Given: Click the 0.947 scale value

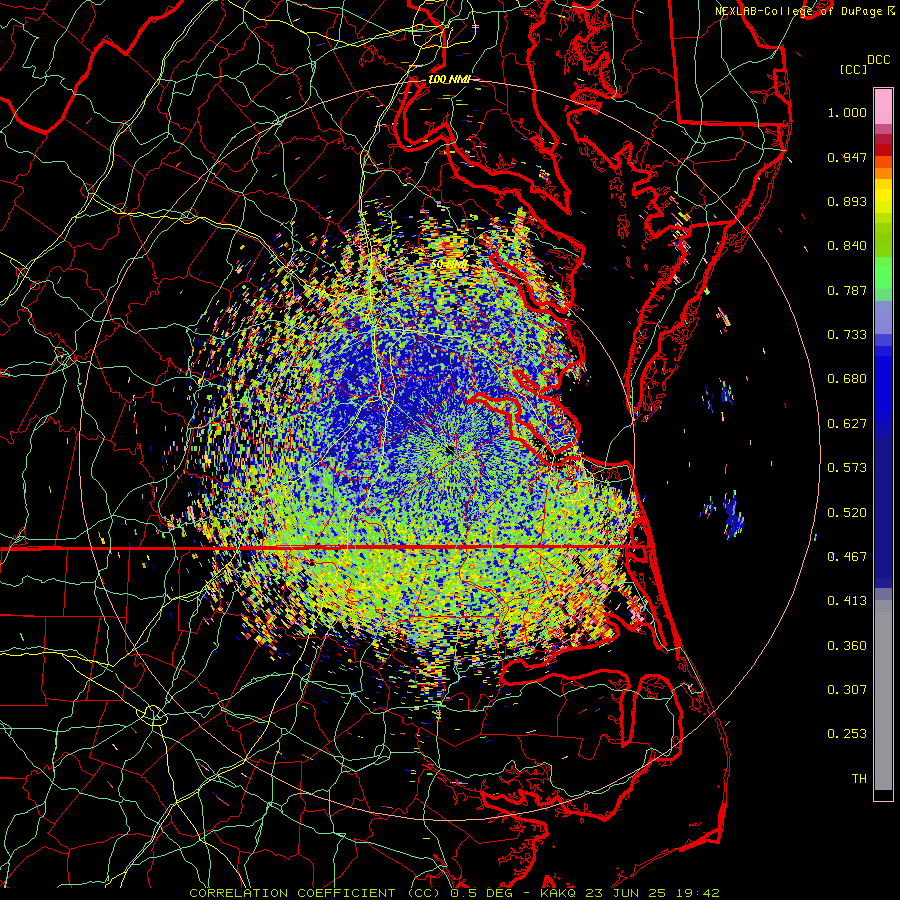Looking at the screenshot, I should pyautogui.click(x=847, y=157).
